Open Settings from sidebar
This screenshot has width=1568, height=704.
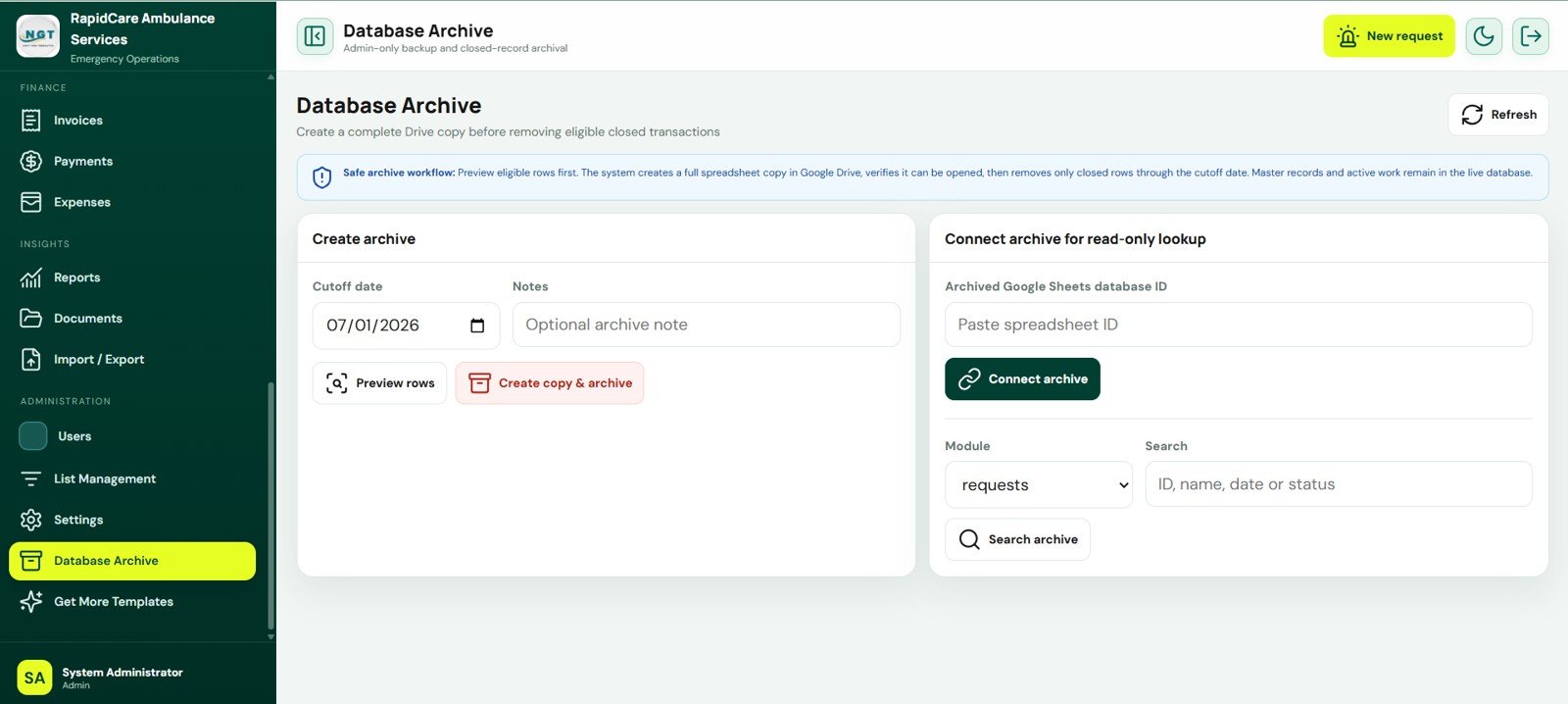(x=132, y=520)
